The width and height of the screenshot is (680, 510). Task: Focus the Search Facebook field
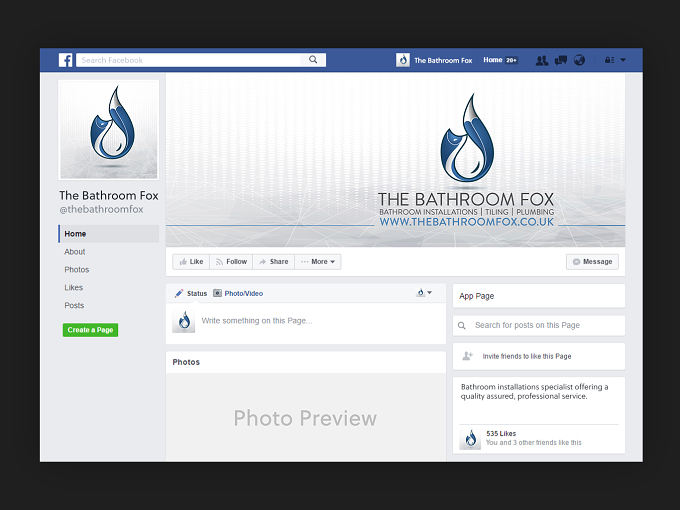click(189, 60)
